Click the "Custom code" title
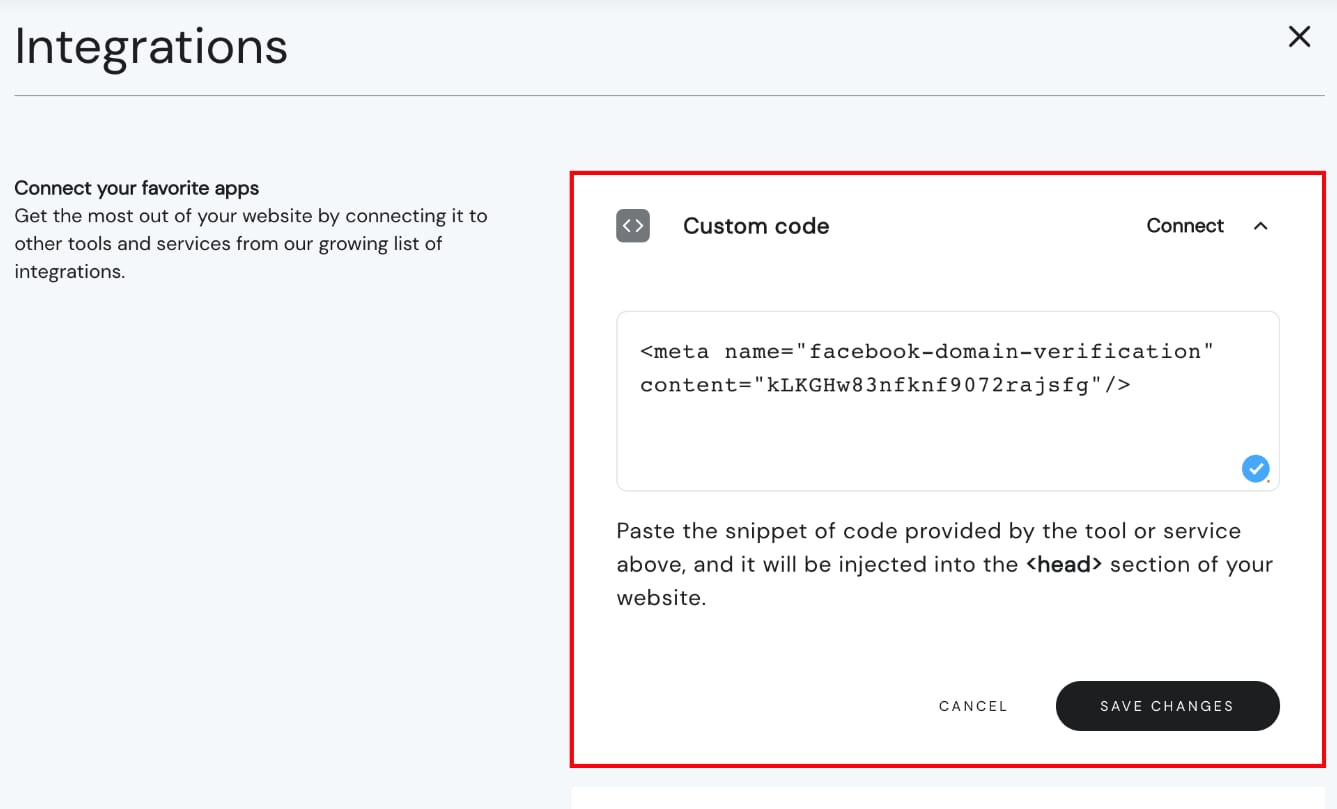 pos(756,226)
